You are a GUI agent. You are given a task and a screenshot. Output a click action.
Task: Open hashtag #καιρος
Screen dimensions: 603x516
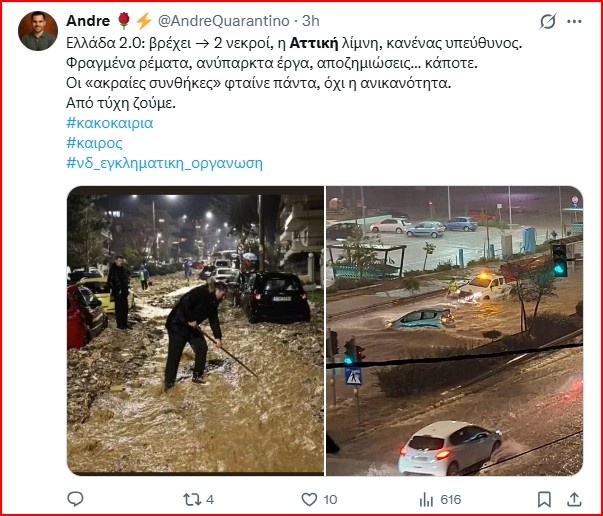pos(95,143)
